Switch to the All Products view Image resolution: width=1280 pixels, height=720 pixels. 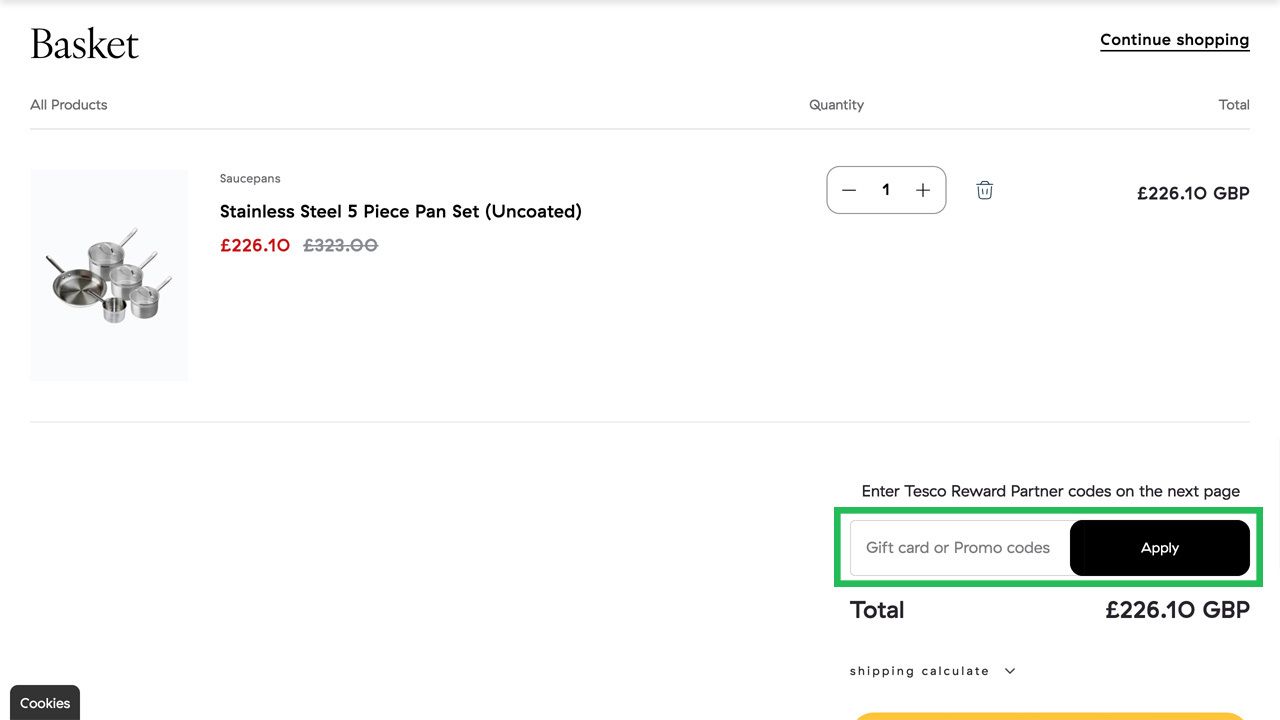(x=68, y=104)
